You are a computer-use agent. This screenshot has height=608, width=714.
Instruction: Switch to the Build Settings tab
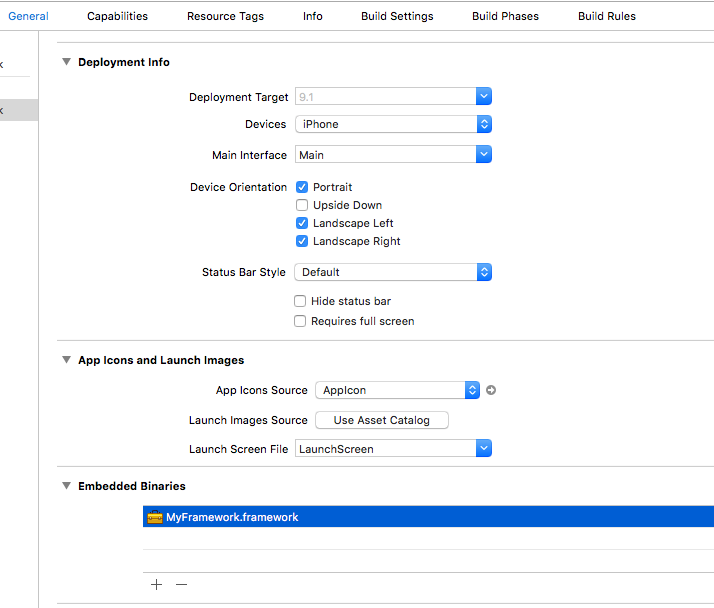tap(397, 16)
